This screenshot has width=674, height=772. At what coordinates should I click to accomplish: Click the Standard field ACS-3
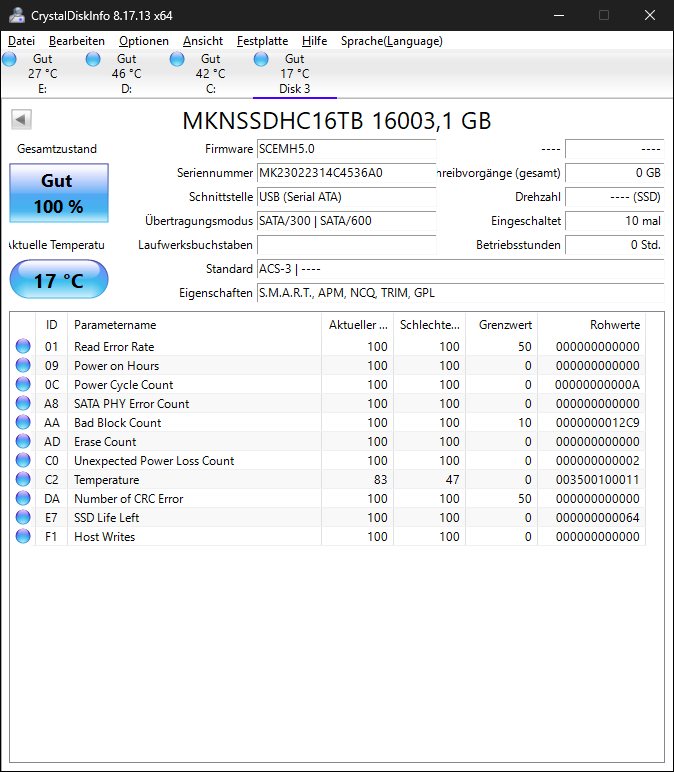(x=460, y=269)
